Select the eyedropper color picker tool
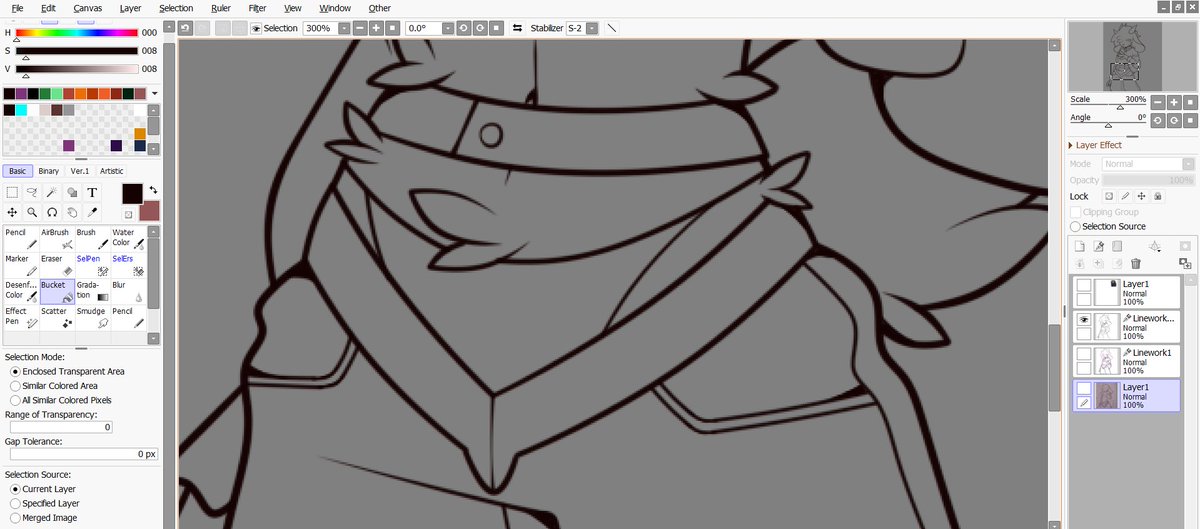This screenshot has height=529, width=1200. 92,212
